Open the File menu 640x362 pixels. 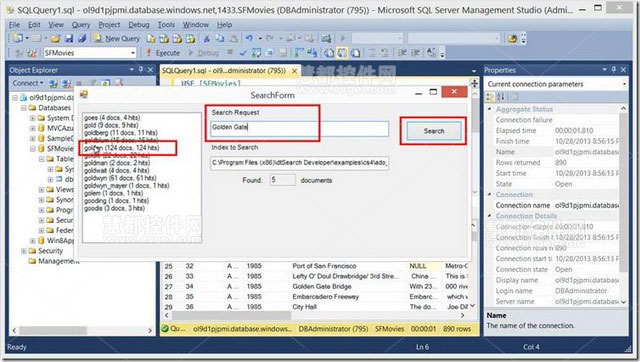14,24
